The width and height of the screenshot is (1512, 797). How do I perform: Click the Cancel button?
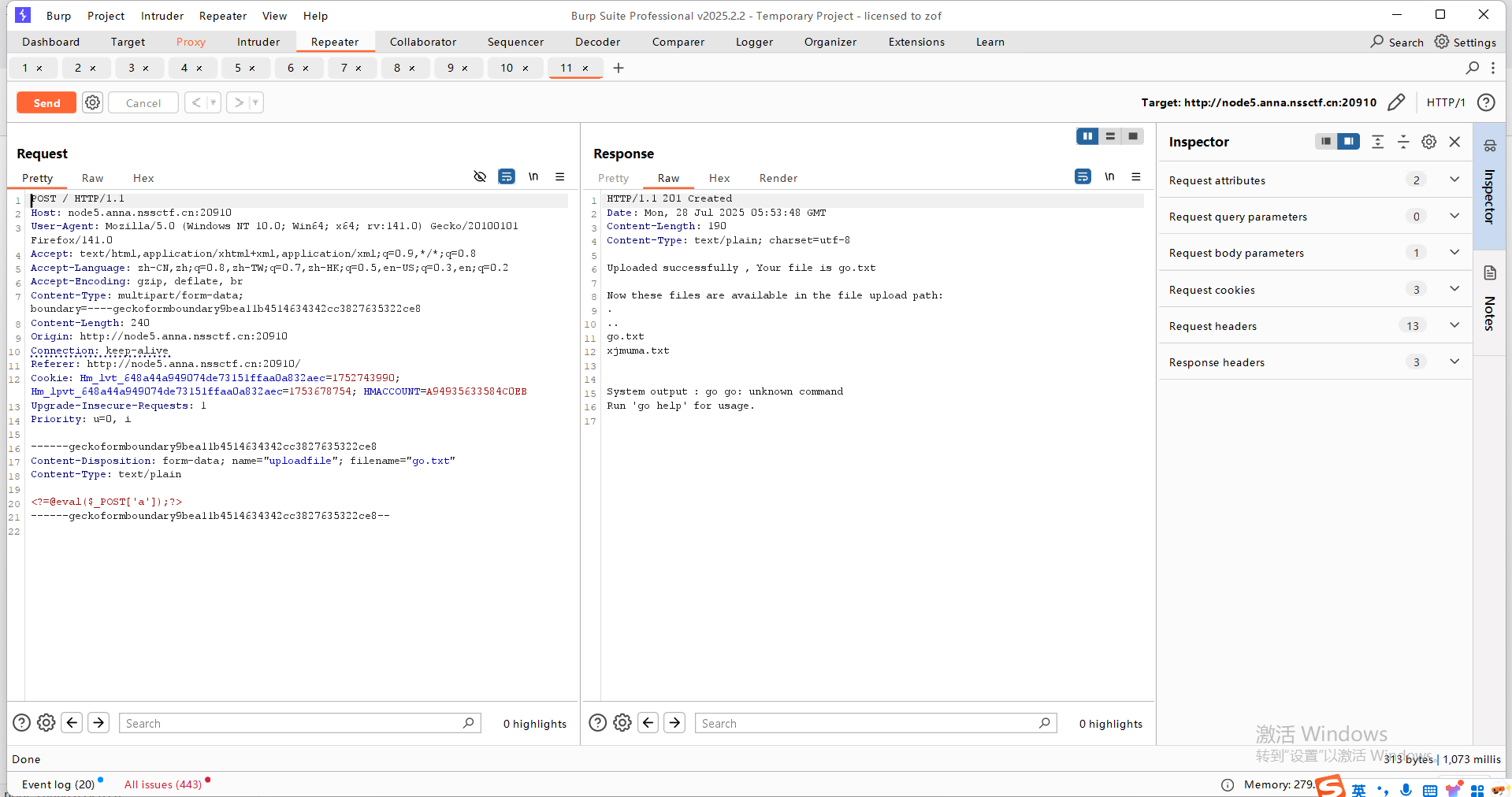point(143,103)
